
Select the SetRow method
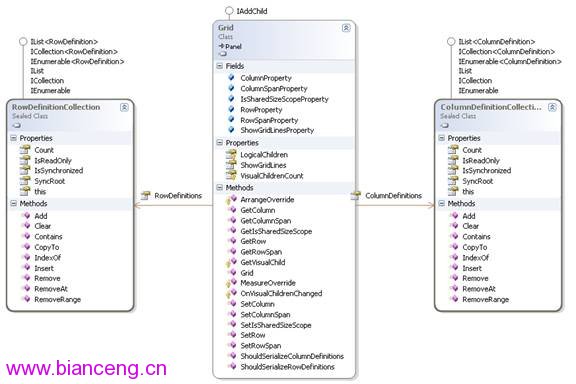click(252, 335)
